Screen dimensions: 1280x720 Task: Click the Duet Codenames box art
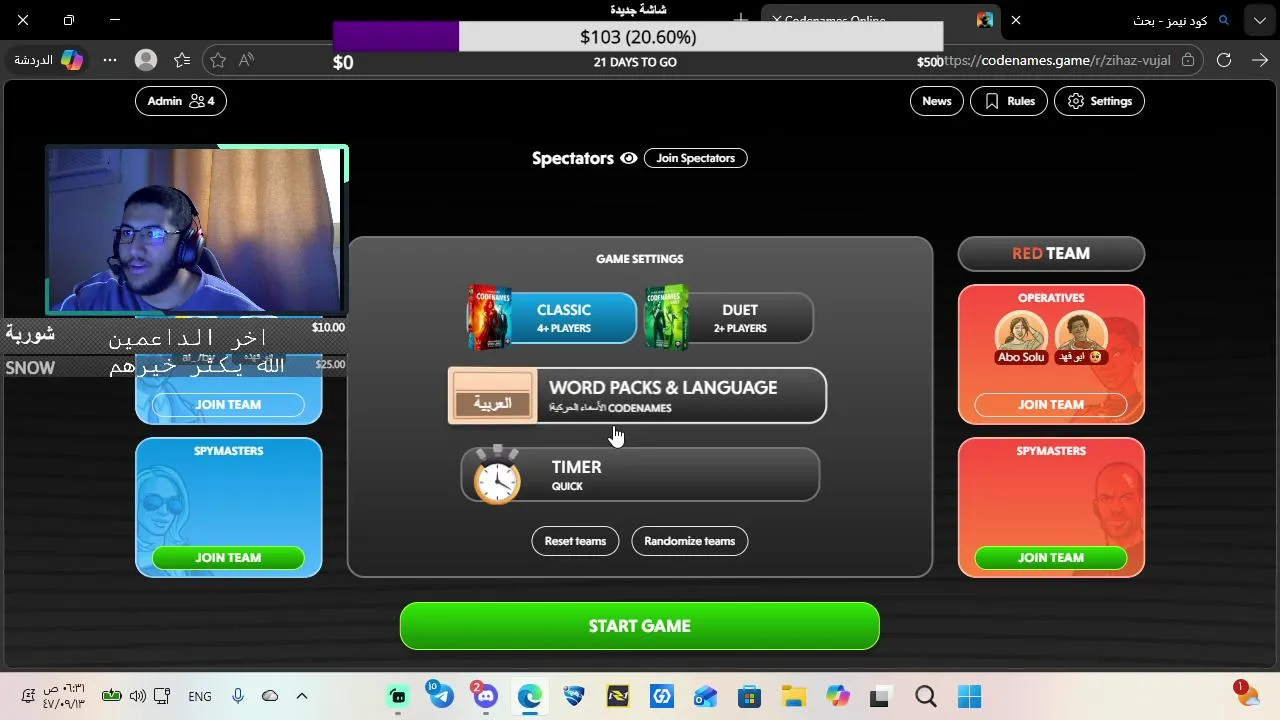click(667, 318)
